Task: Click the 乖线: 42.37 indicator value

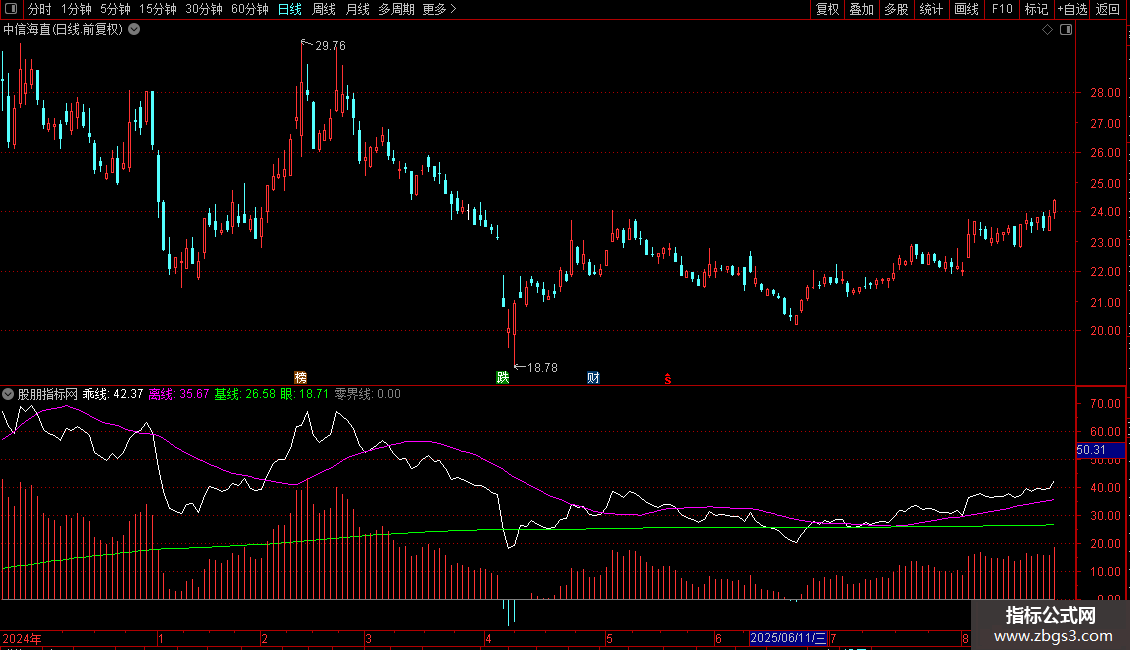Action: pyautogui.click(x=112, y=394)
